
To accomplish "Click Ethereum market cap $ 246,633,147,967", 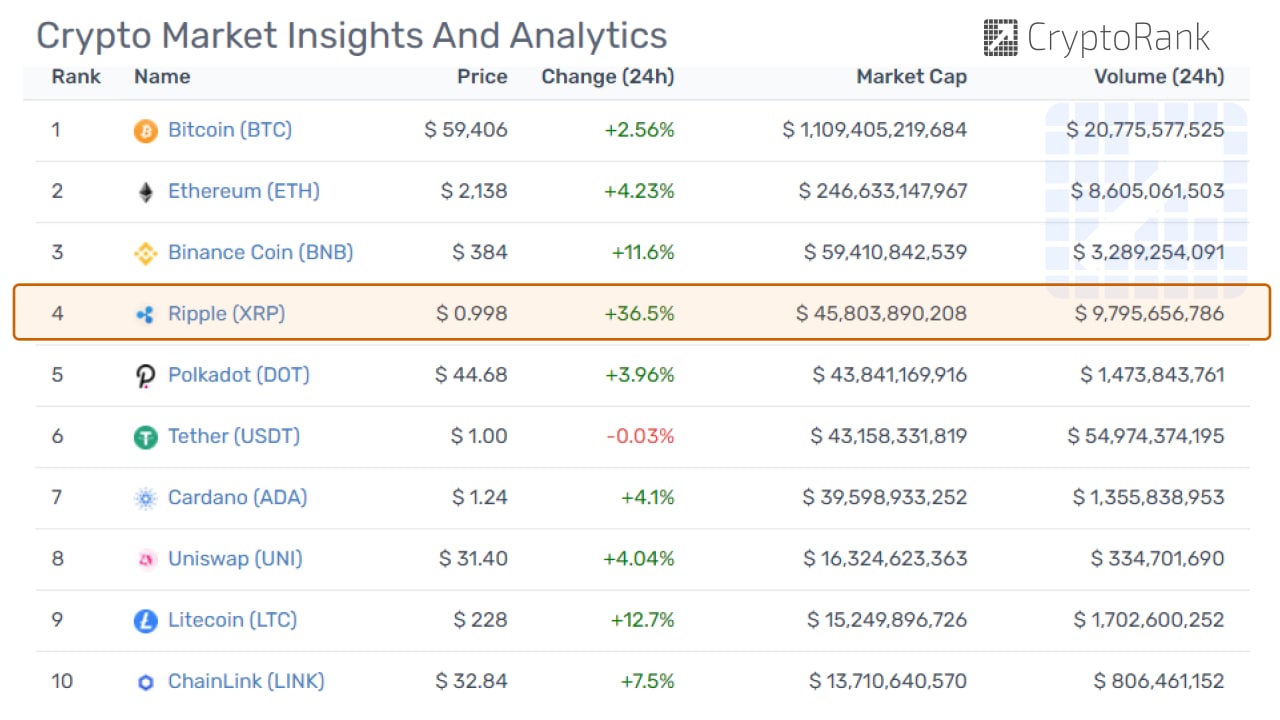I will [883, 191].
